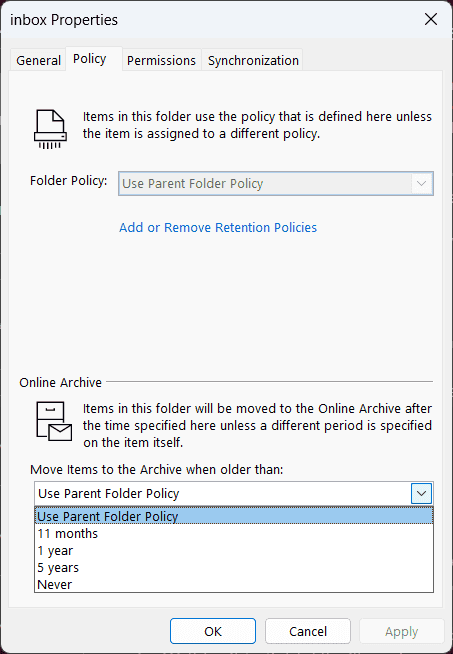Click the Apply button

click(x=402, y=631)
